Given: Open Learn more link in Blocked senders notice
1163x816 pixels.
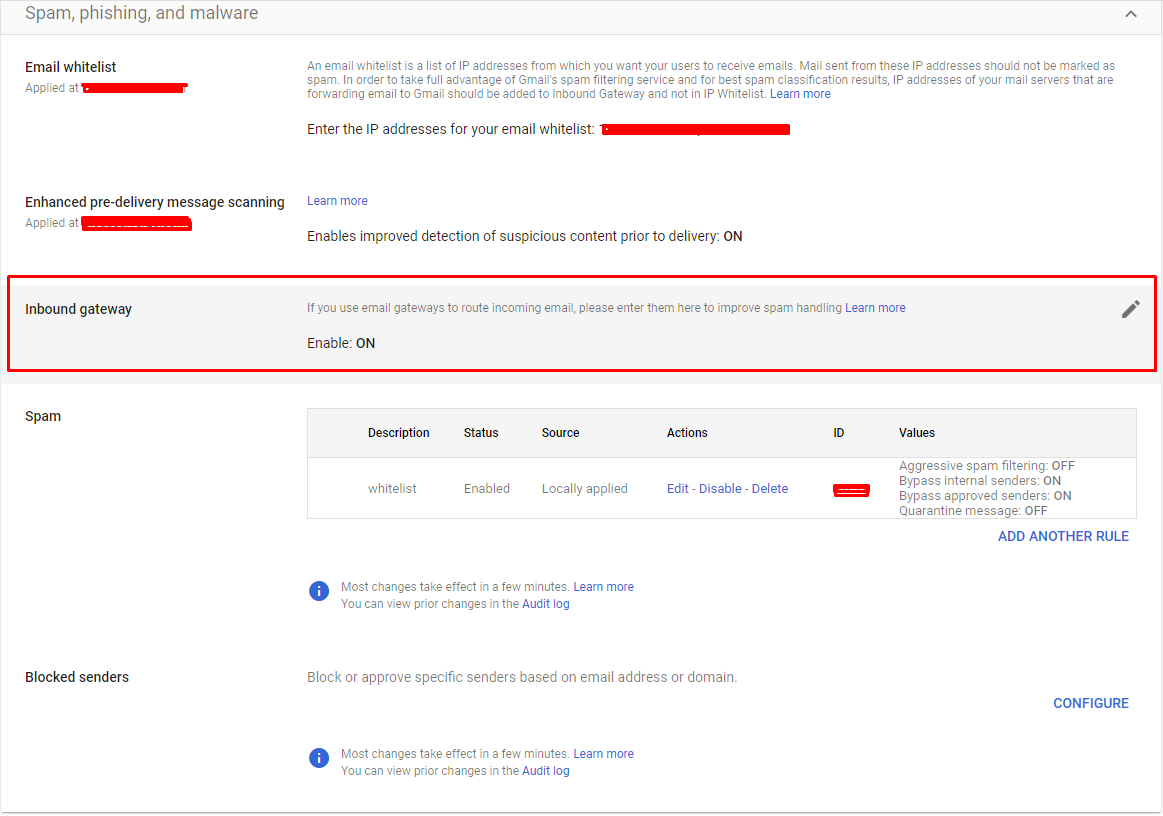Looking at the screenshot, I should tap(604, 754).
